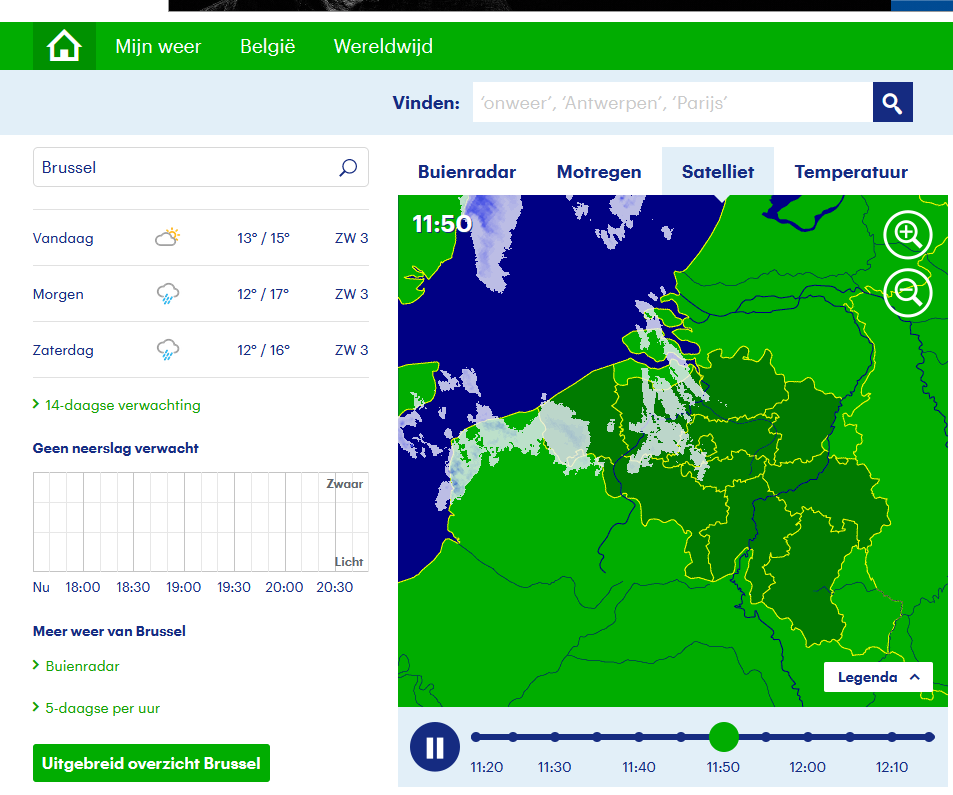This screenshot has height=795, width=953.
Task: Go to the home page icon
Action: coord(64,46)
